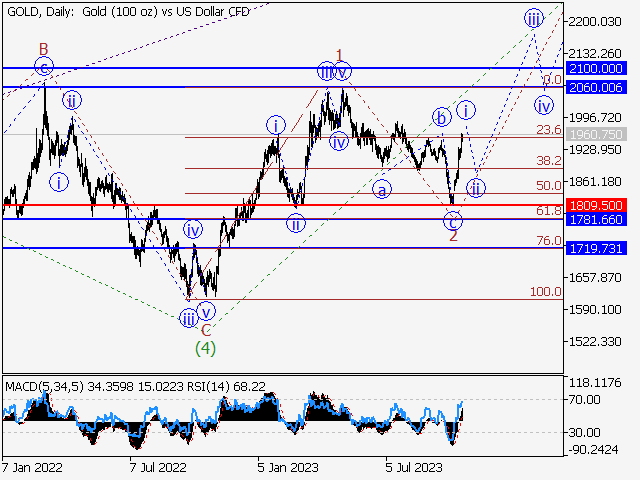Screen dimensions: 640x480
Task: Click the 5 Jan 2023 date label
Action: pos(288,467)
